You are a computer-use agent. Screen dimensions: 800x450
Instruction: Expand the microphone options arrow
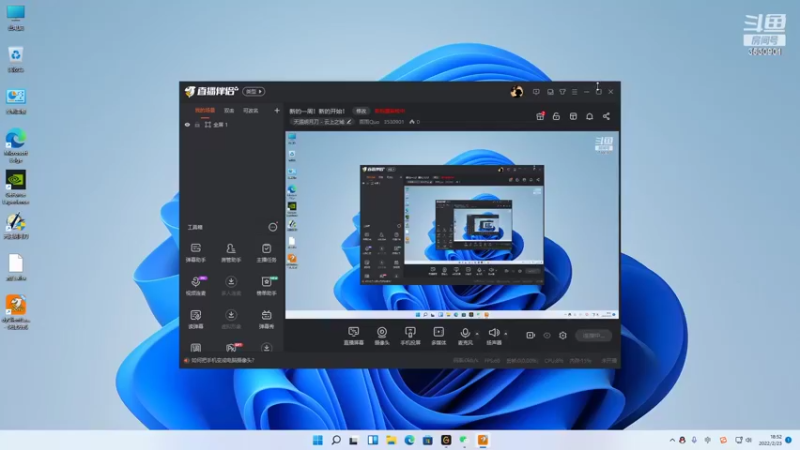coord(477,334)
